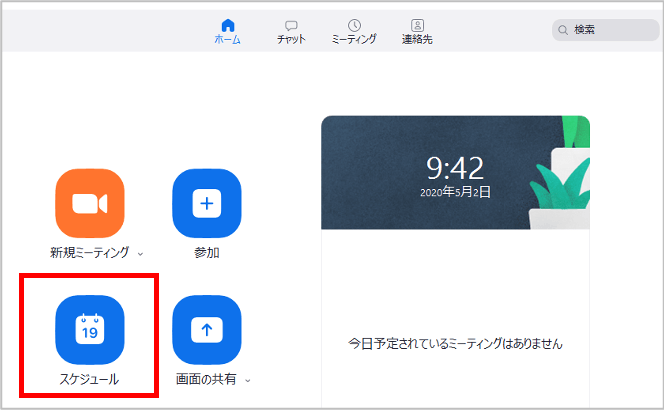Click the チャット speech bubble icon
This screenshot has height=410, width=664.
point(291,25)
